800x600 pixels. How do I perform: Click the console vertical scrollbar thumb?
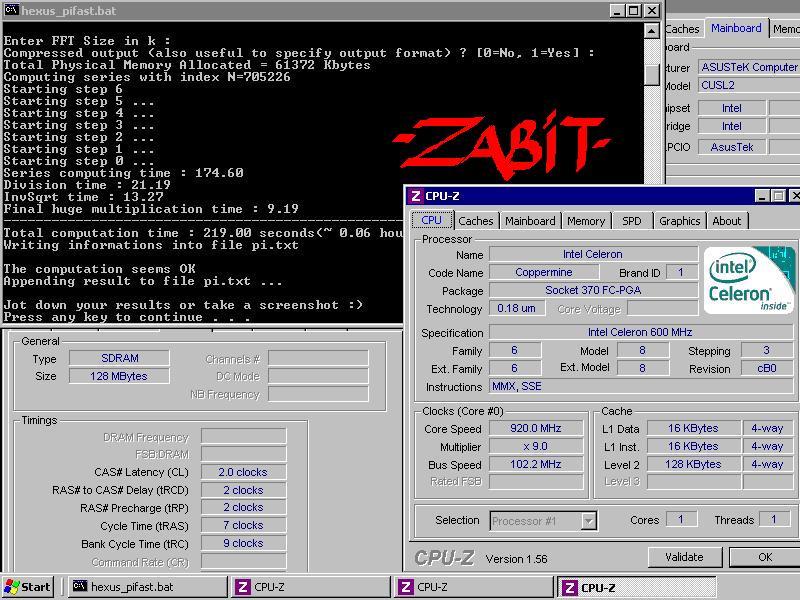point(652,74)
